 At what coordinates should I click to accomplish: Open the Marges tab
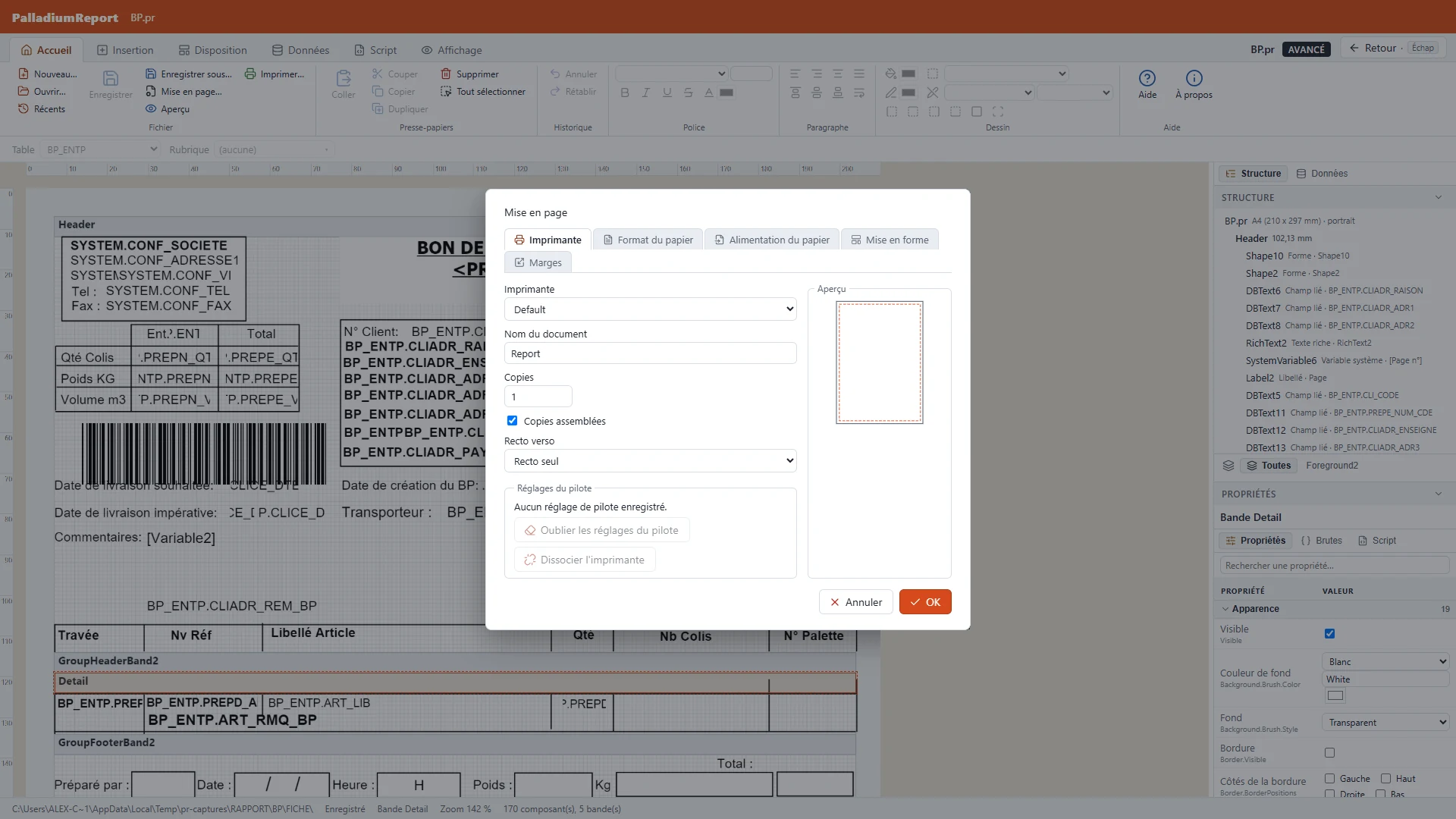coord(538,262)
